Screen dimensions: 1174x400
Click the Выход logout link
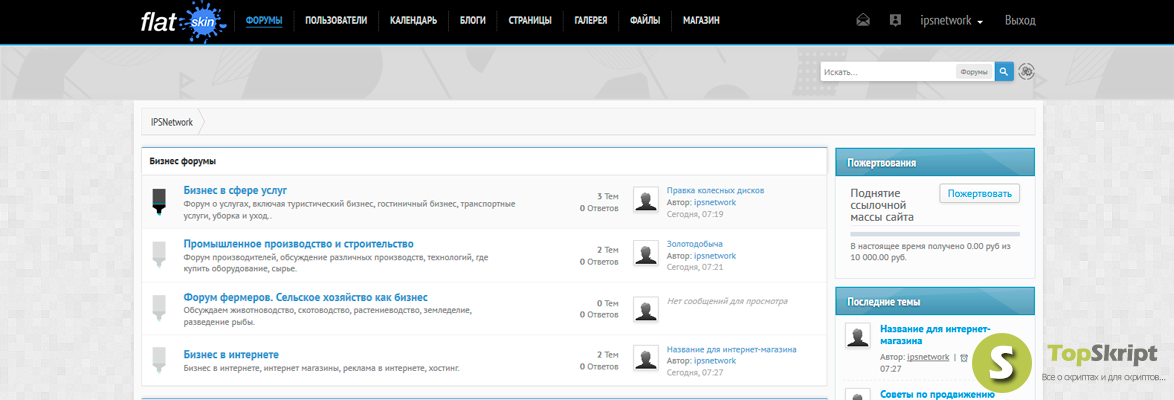(x=1020, y=21)
